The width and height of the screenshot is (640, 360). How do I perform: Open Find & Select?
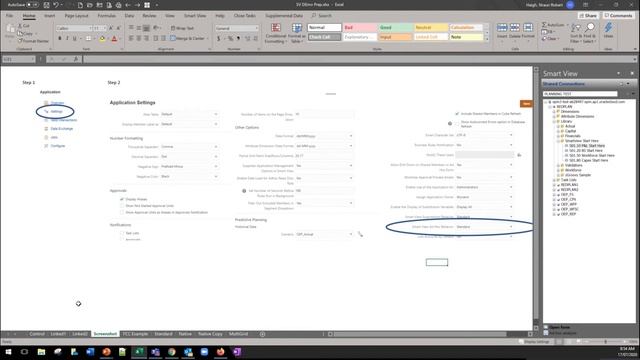590,33
